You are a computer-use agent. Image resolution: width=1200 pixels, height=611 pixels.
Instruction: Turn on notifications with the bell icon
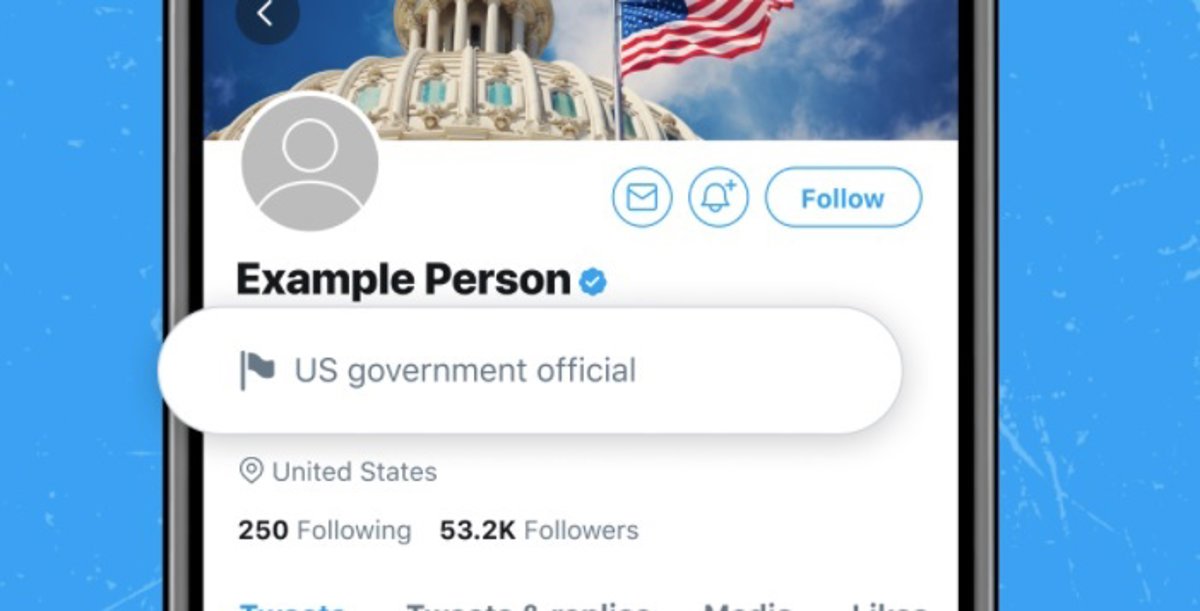[718, 198]
